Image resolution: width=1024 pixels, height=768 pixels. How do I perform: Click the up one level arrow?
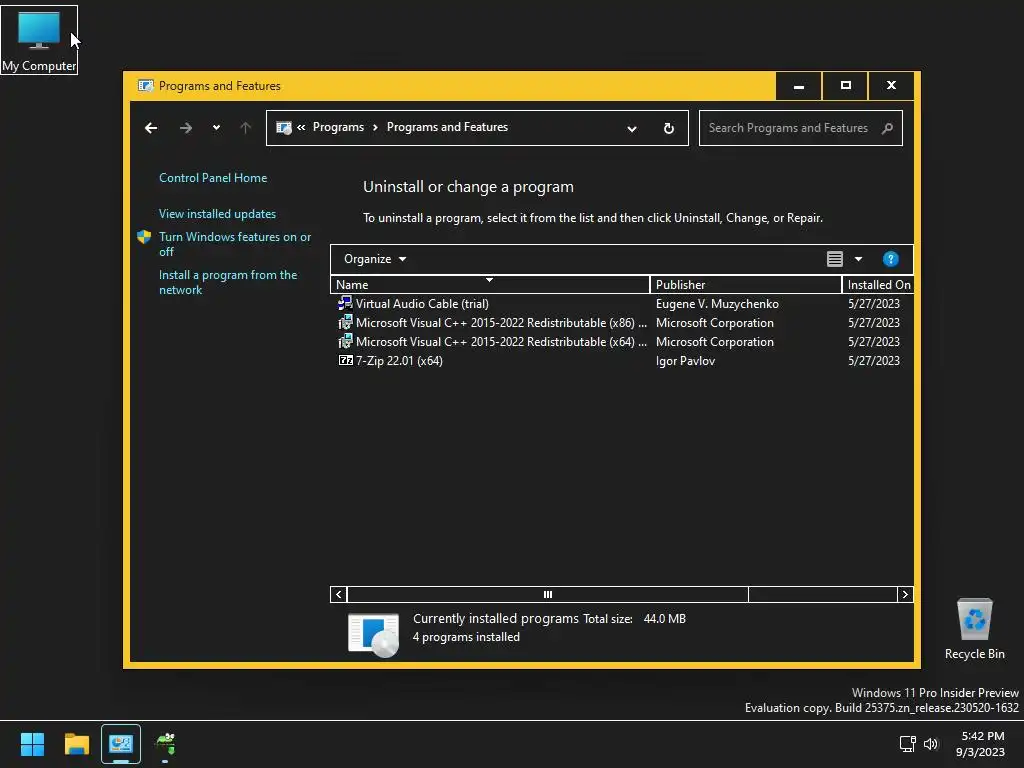coord(246,128)
